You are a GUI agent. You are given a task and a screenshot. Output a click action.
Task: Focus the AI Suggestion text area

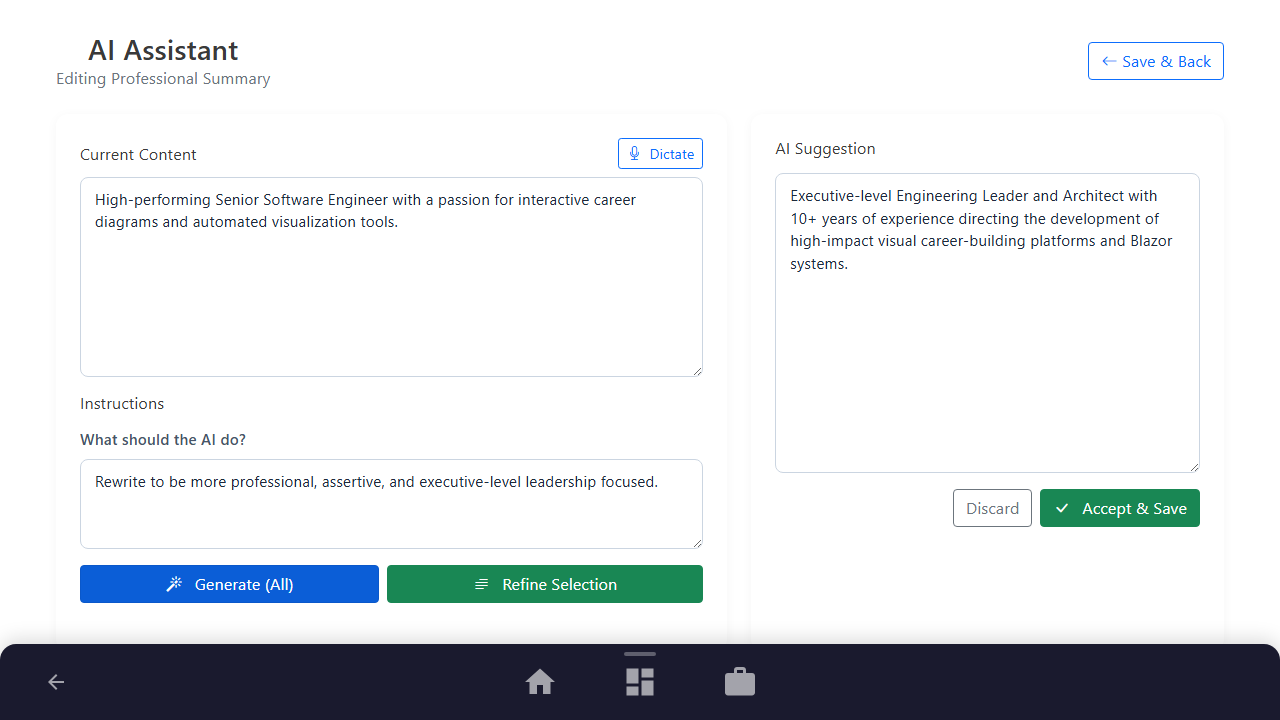987,323
